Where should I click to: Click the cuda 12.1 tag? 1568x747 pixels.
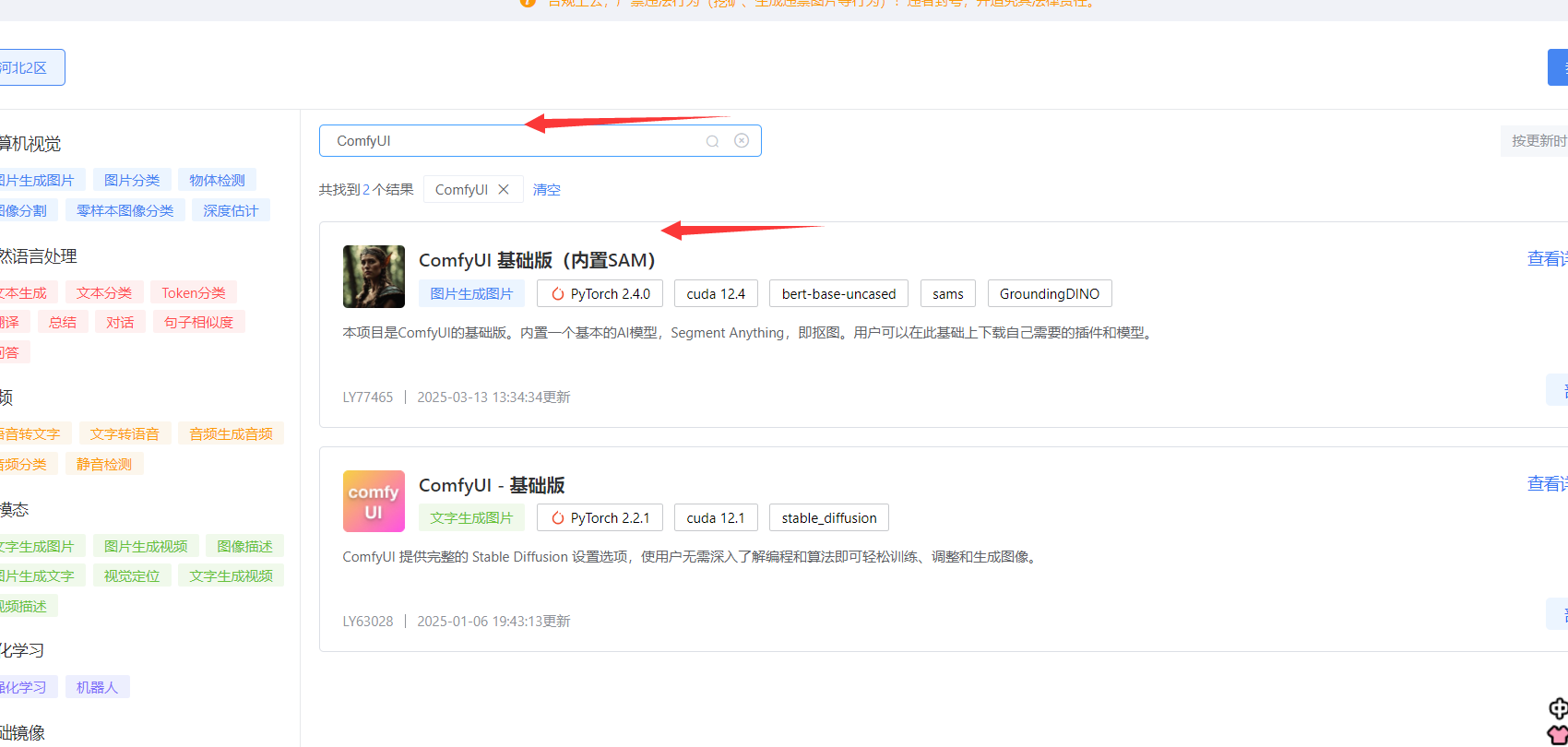pyautogui.click(x=716, y=517)
